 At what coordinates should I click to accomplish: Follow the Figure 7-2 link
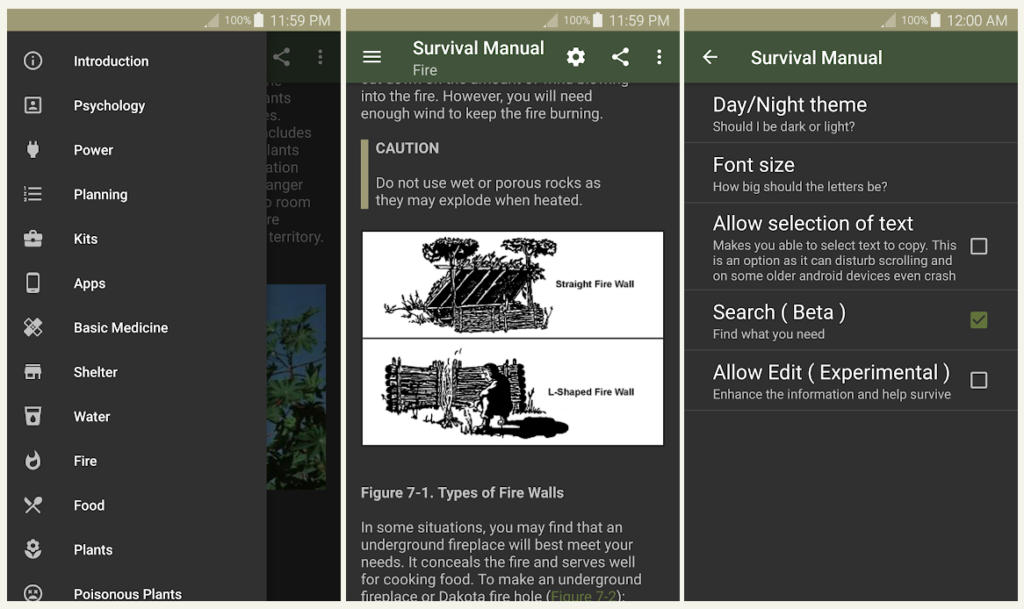[583, 596]
